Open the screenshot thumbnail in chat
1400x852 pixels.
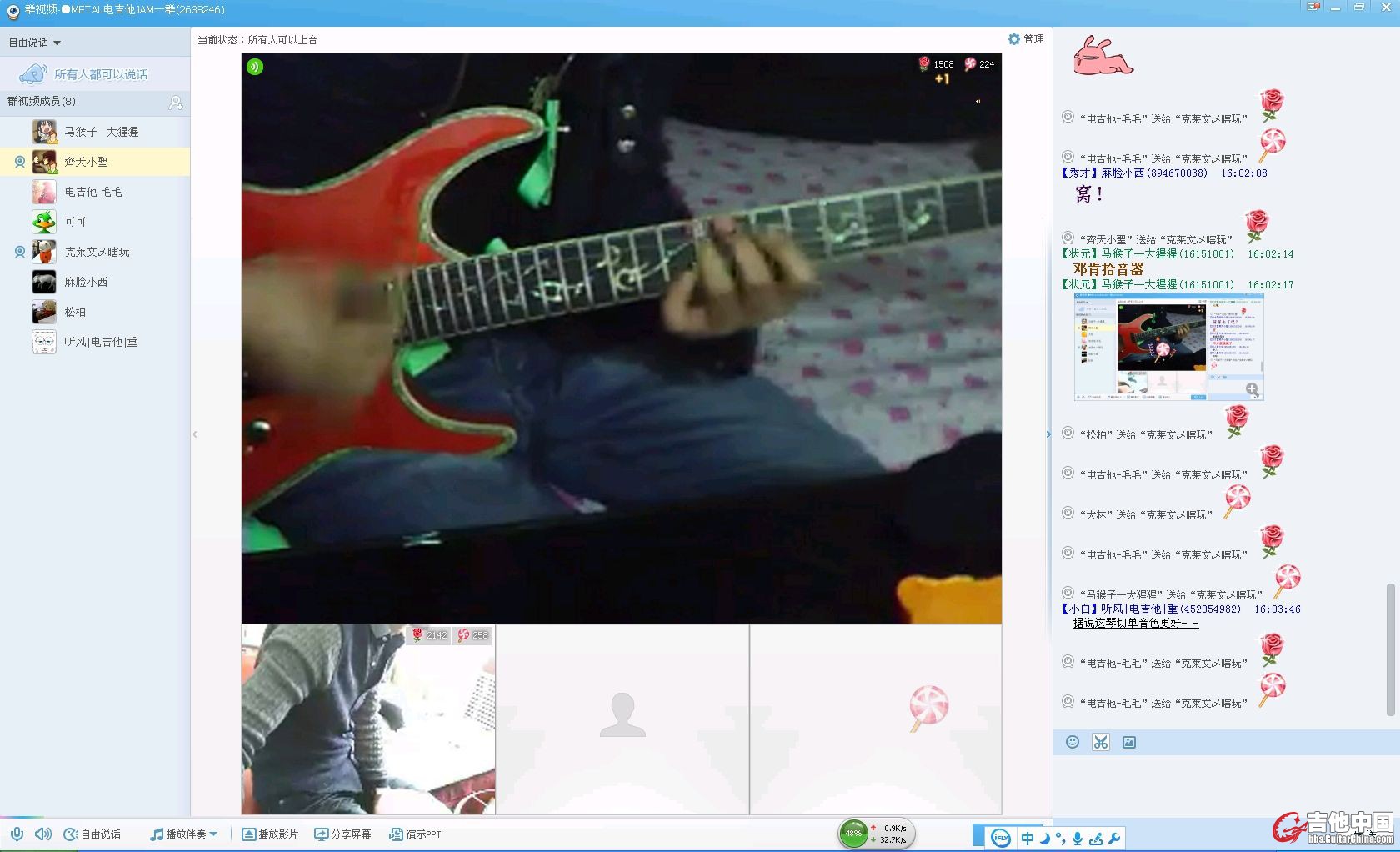point(1168,347)
